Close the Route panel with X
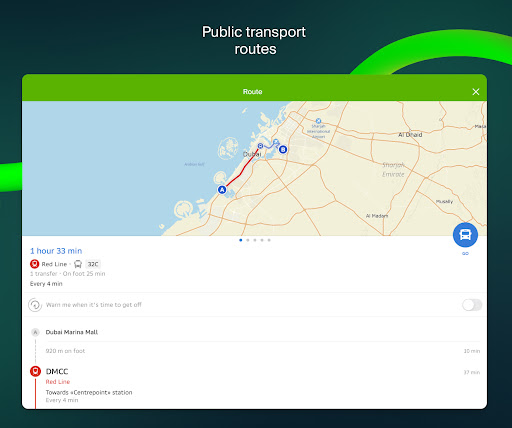The image size is (512, 428). (x=476, y=92)
